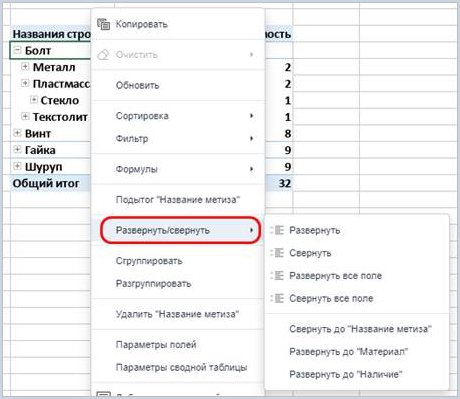Select the value 8 in Винт row

[287, 133]
